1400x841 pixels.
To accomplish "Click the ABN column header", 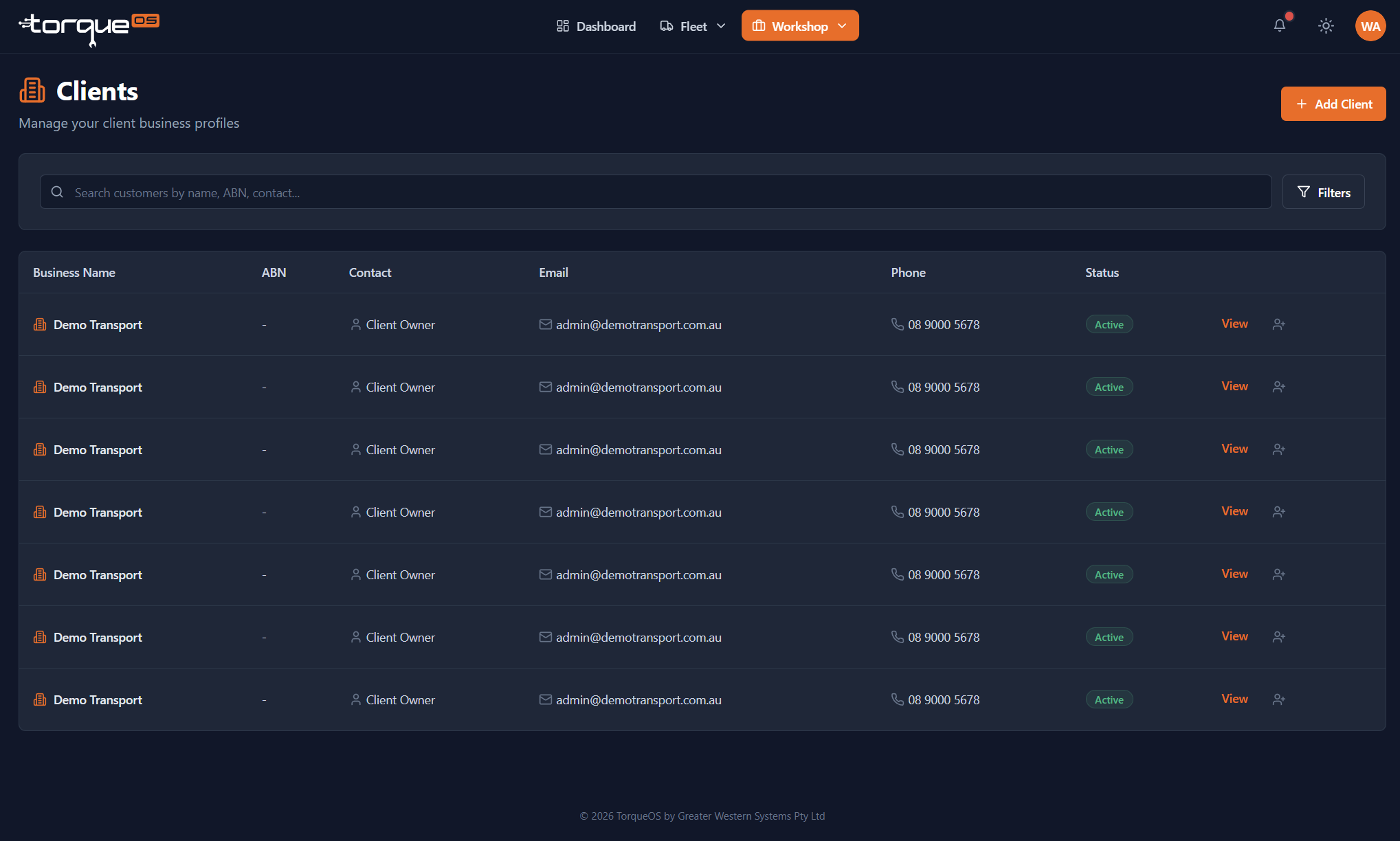I will click(274, 273).
